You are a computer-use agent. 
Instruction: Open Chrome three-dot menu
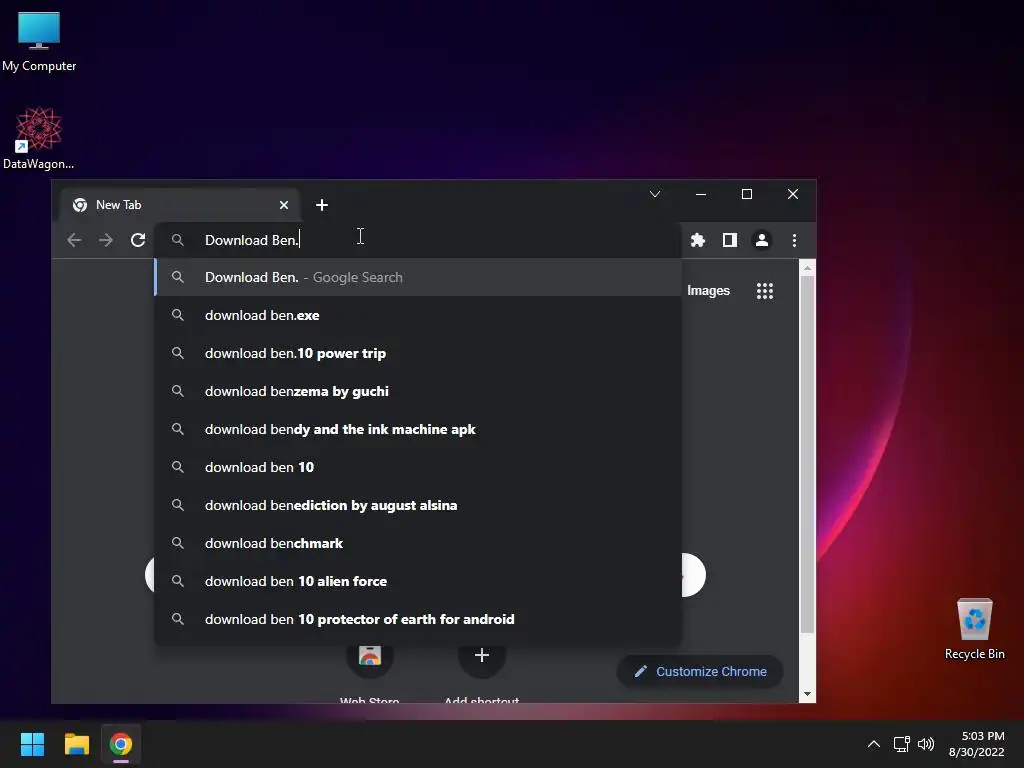[794, 240]
